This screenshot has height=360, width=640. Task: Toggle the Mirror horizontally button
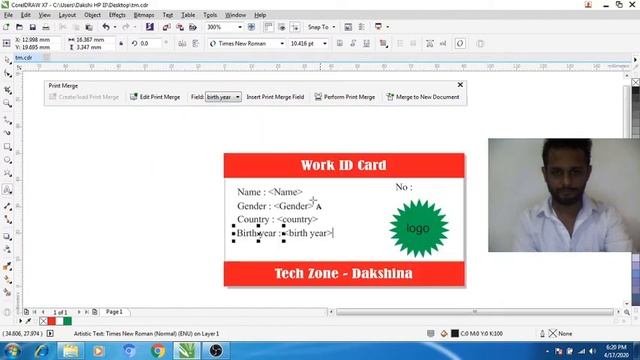182,43
